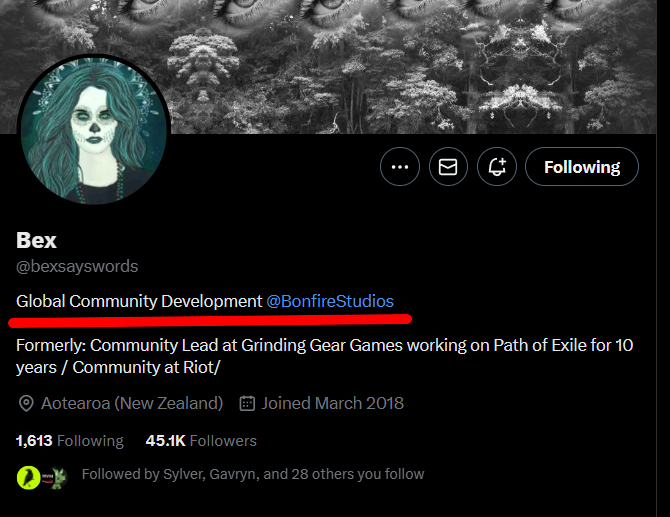View the 1,613 Following list
Screen dimensions: 670x517
coord(70,441)
